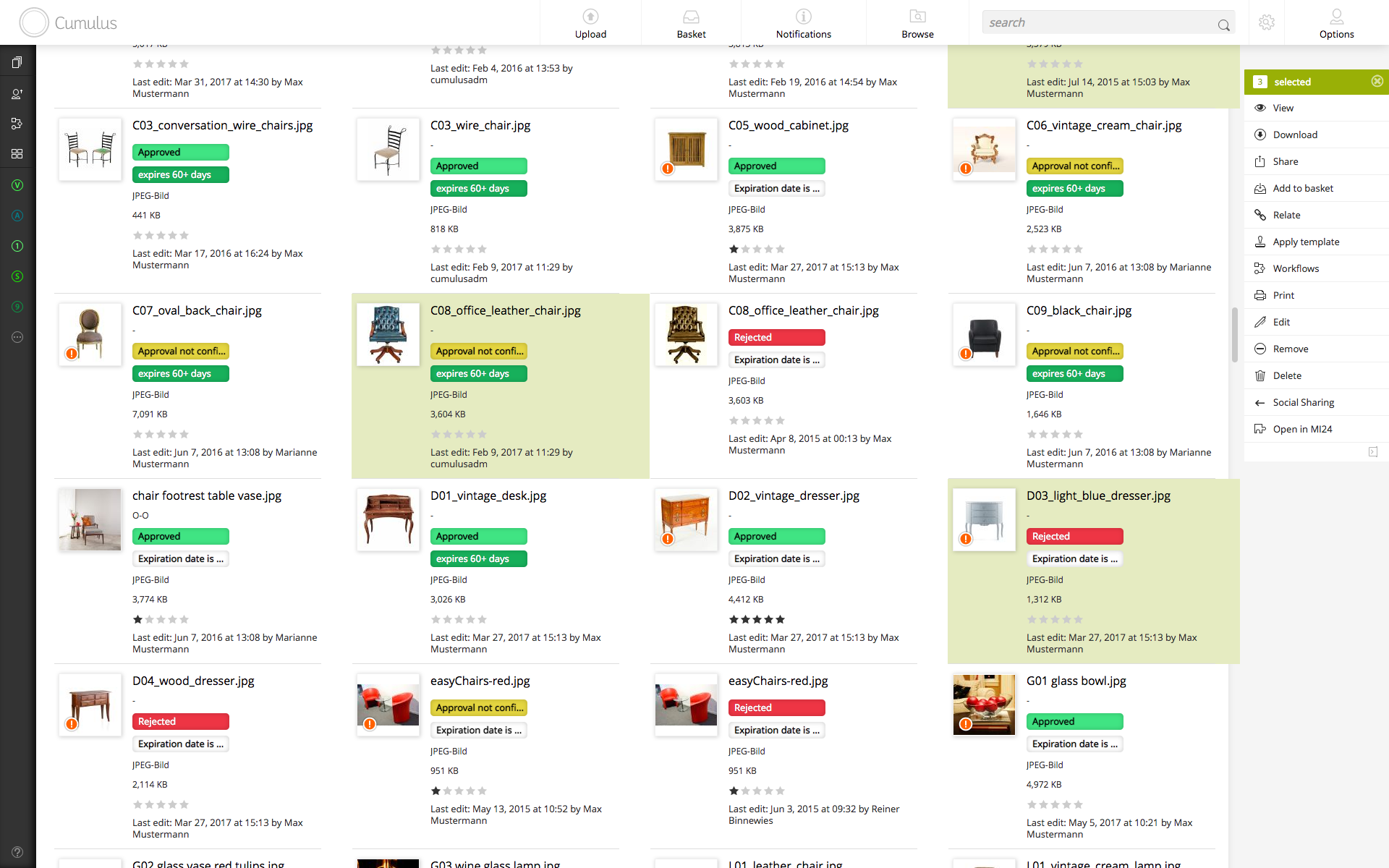Open the Upload dialog
The image size is (1389, 868).
[x=590, y=23]
